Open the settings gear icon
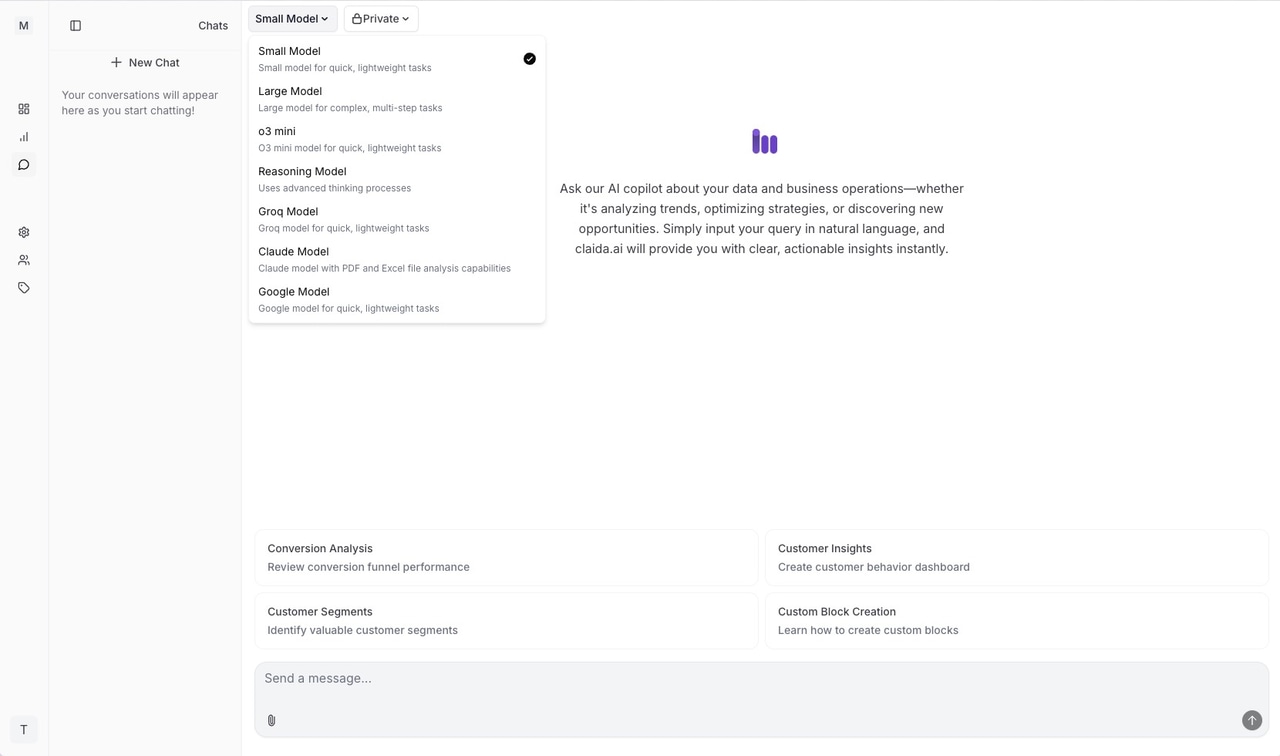Screen dimensions: 1280x756 point(24,232)
